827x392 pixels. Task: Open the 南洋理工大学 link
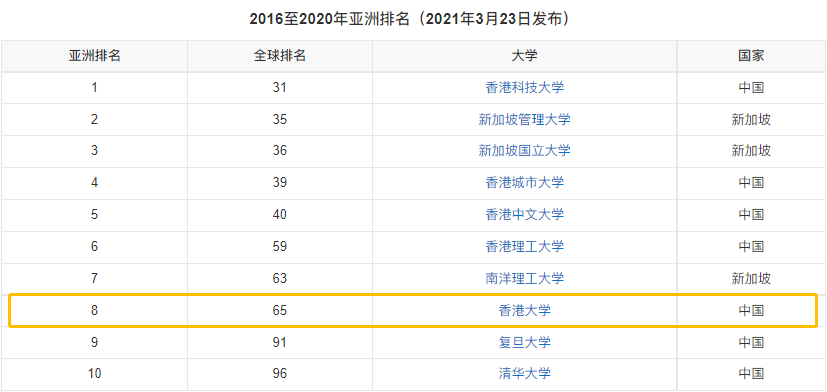tap(524, 279)
